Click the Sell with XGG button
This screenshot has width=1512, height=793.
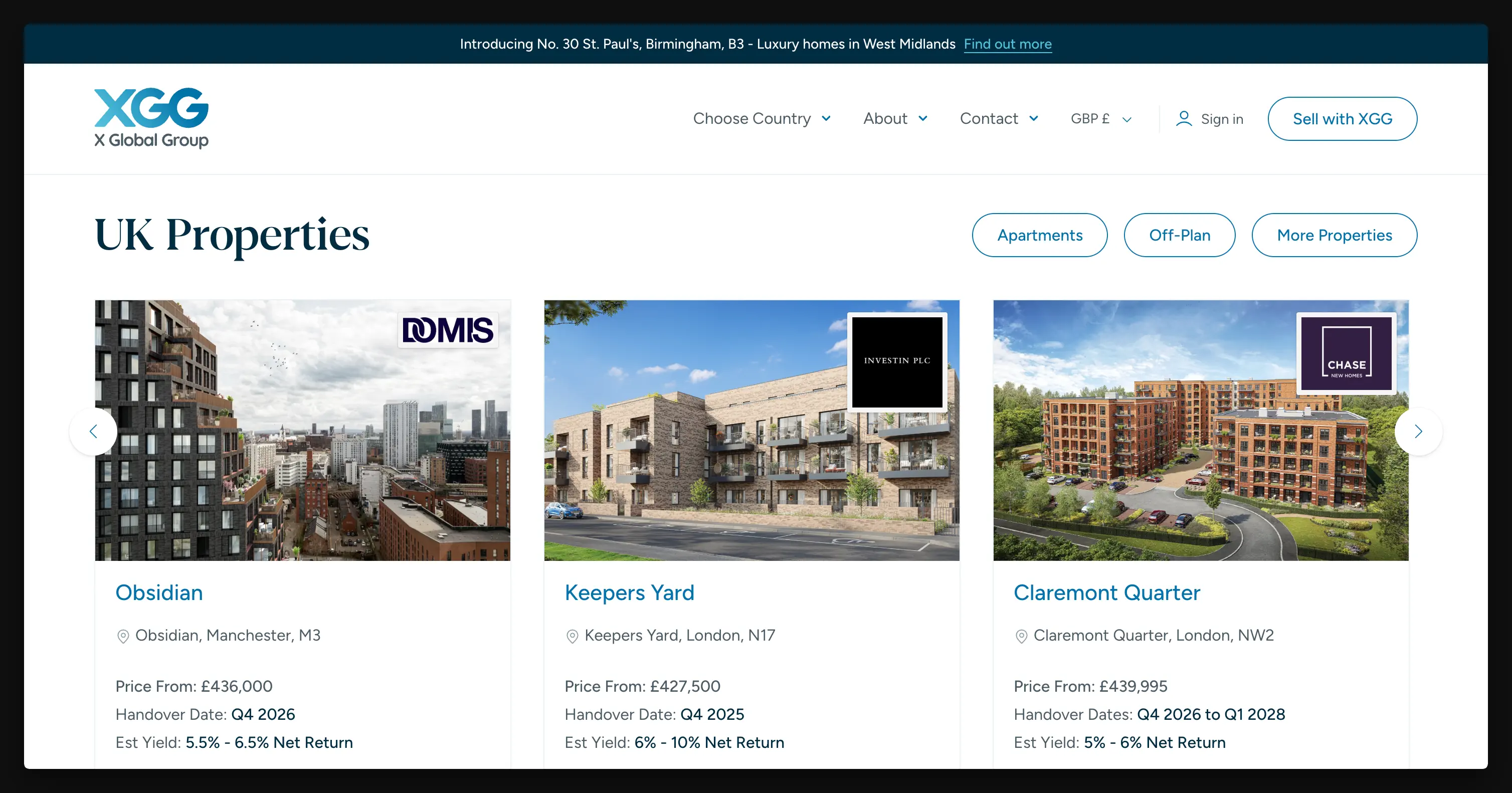(1342, 119)
